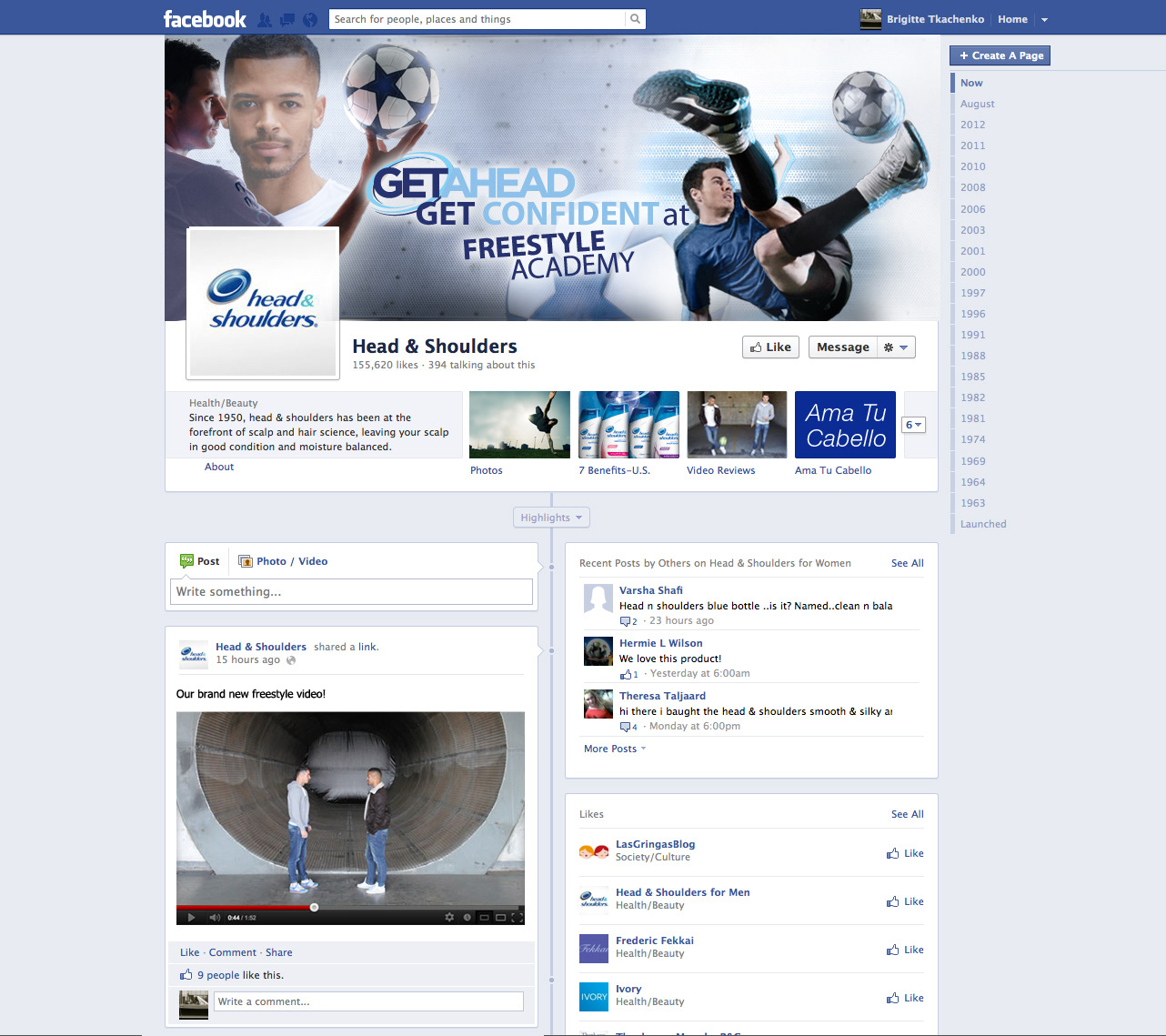The image size is (1166, 1036).
Task: Send a Message to the page
Action: [x=842, y=347]
